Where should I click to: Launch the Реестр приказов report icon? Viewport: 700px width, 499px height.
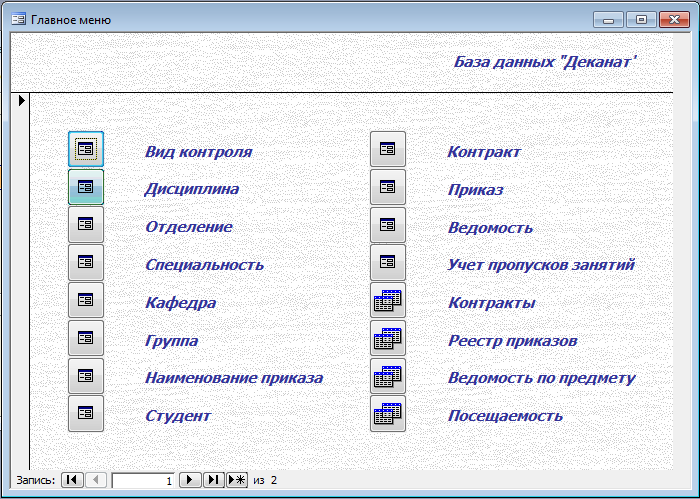[x=388, y=338]
